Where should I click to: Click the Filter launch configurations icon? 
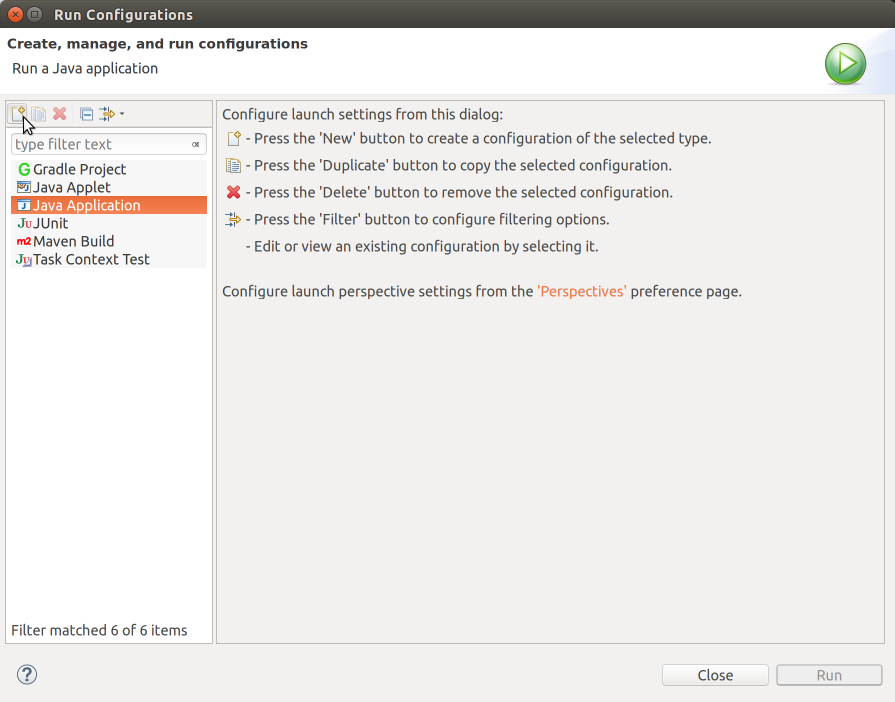(x=107, y=114)
